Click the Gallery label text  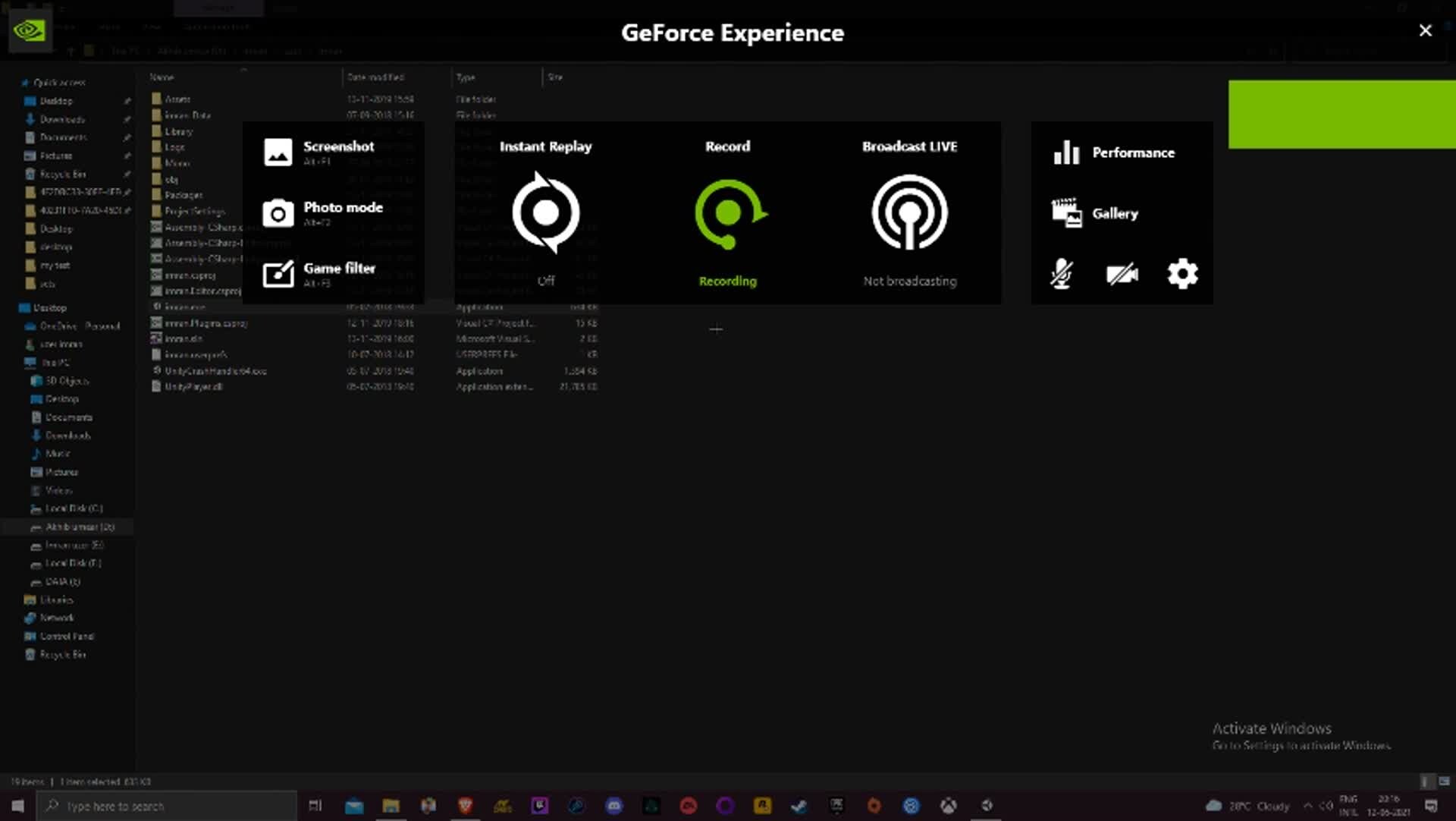(1115, 214)
